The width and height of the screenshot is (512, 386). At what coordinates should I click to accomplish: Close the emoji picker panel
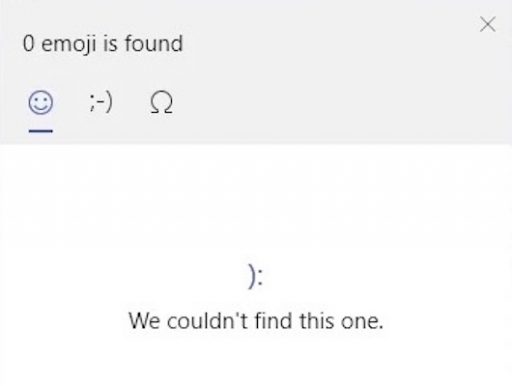pyautogui.click(x=488, y=24)
